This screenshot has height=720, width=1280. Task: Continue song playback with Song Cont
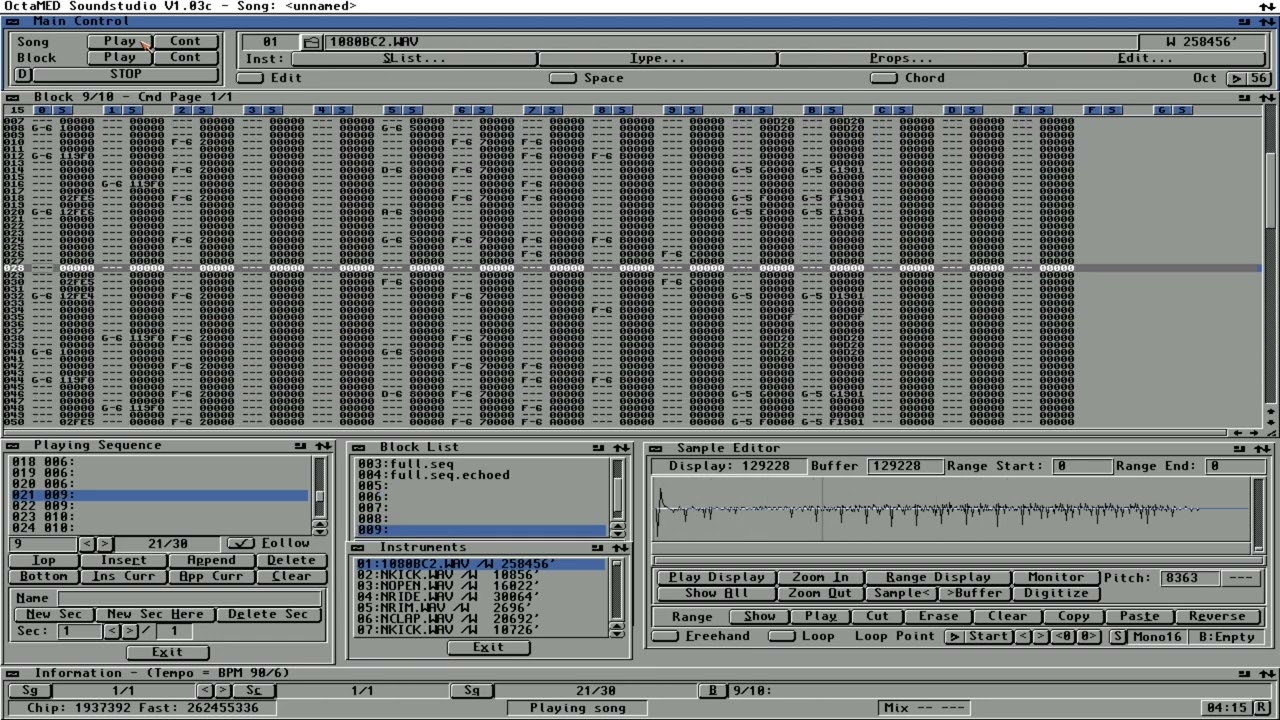(185, 41)
